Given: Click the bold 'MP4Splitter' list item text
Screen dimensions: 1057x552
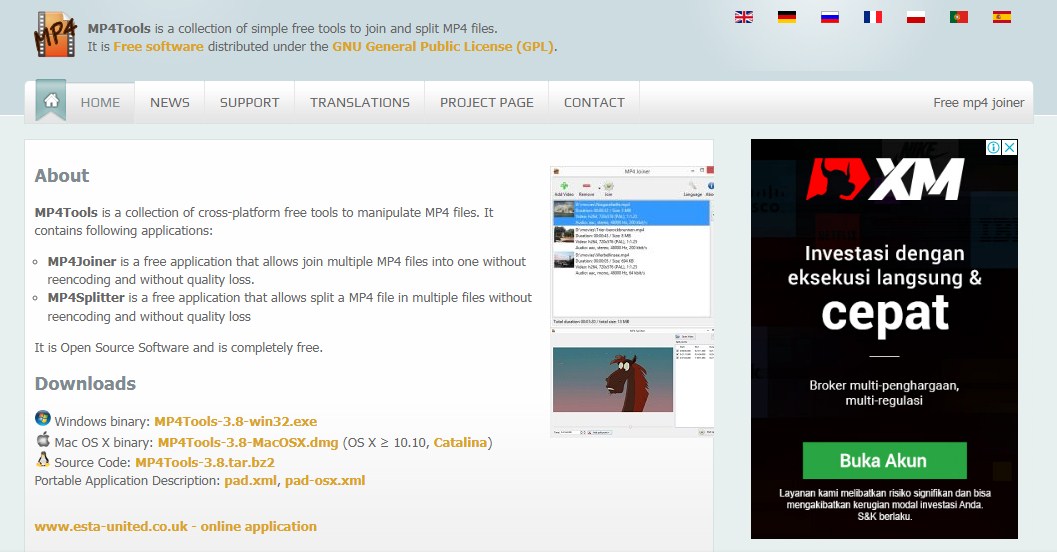Looking at the screenshot, I should click(86, 297).
